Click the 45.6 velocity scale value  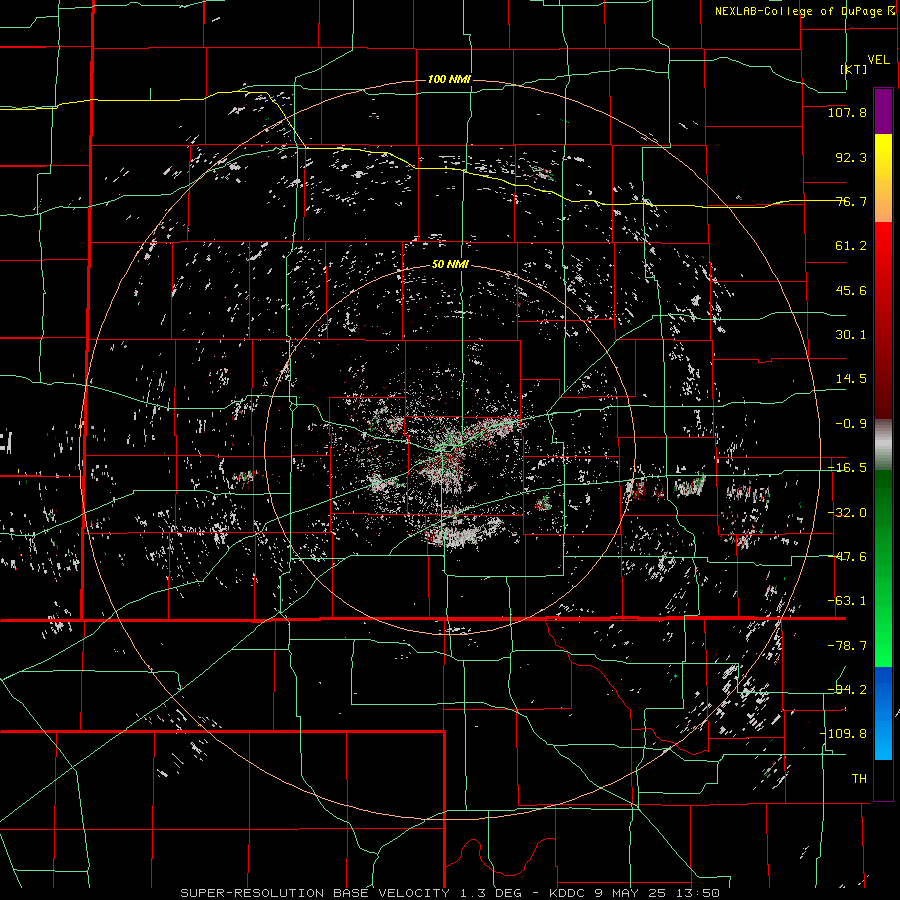tap(851, 290)
